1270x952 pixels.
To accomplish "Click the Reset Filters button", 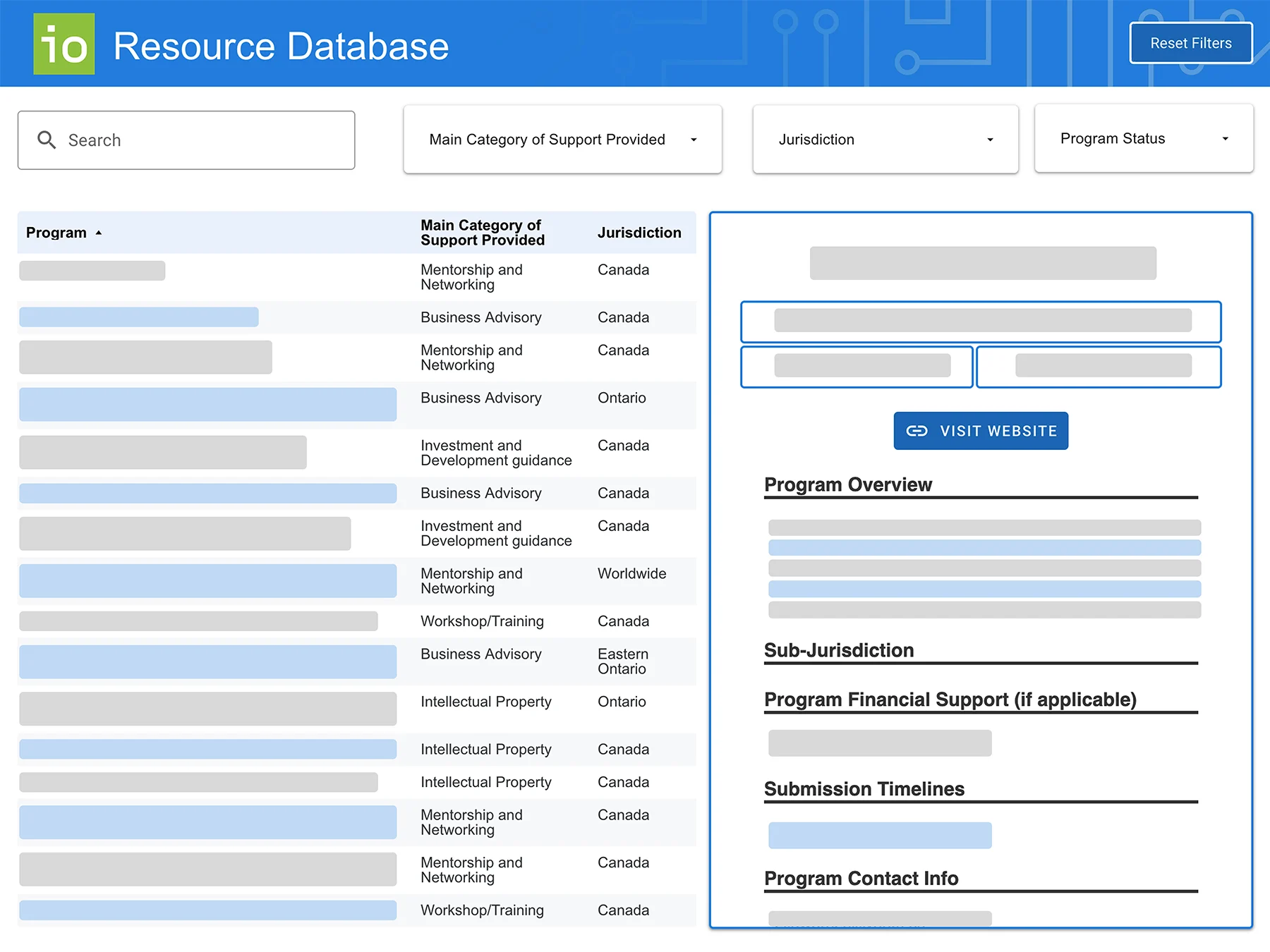I will click(1190, 43).
